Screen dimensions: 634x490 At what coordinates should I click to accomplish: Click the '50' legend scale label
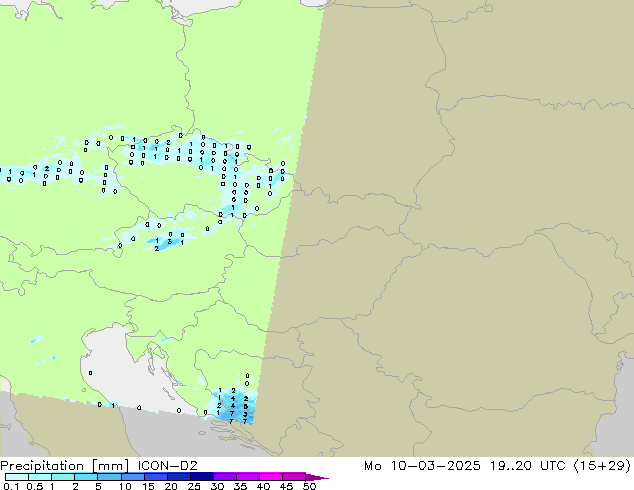309,486
